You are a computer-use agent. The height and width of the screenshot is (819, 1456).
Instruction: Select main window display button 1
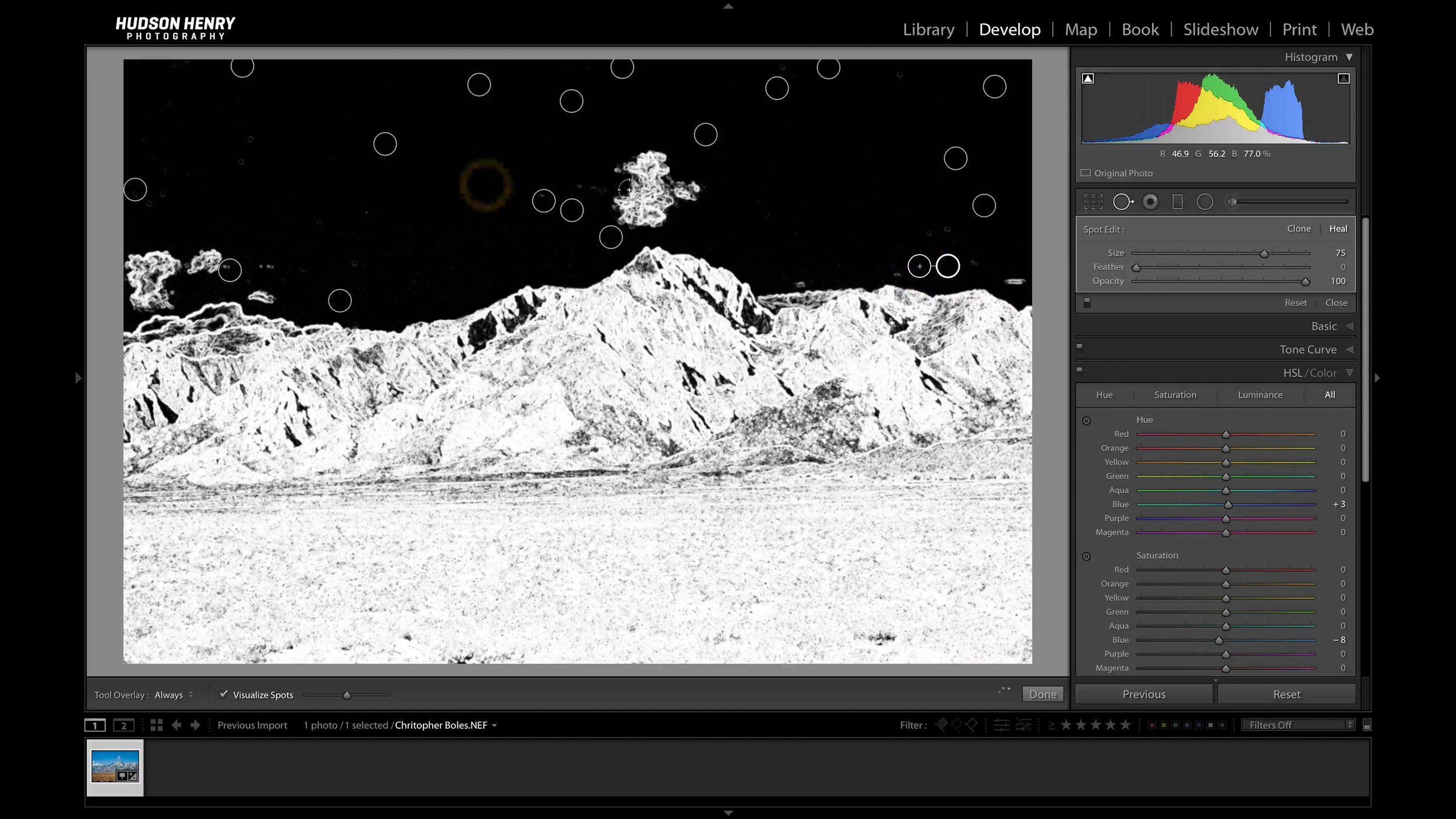point(95,725)
